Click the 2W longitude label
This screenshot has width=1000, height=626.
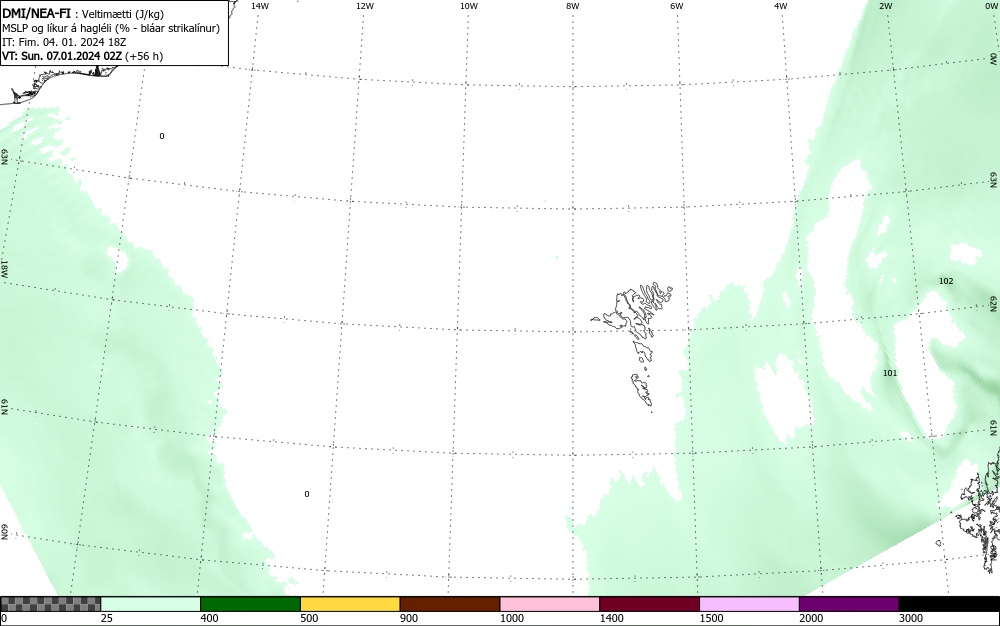pyautogui.click(x=885, y=6)
